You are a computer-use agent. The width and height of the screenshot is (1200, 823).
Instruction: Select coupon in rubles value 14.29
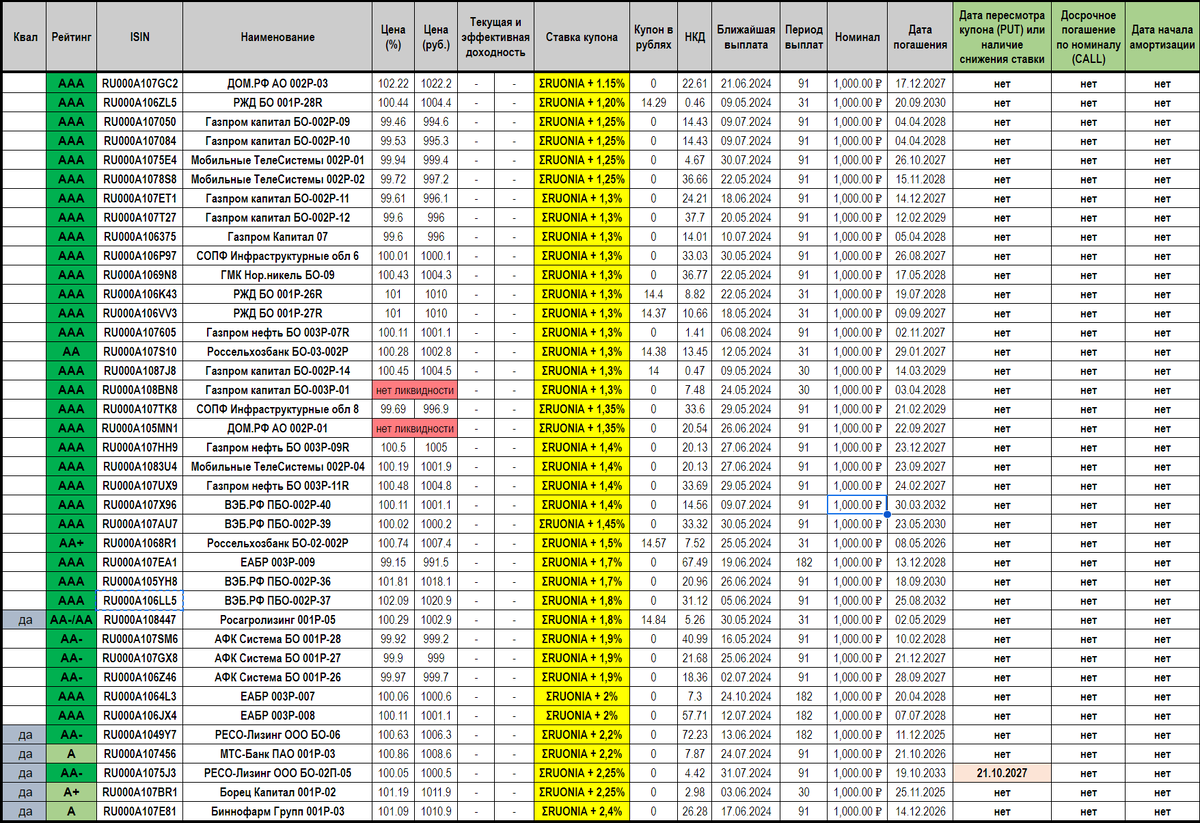point(653,102)
